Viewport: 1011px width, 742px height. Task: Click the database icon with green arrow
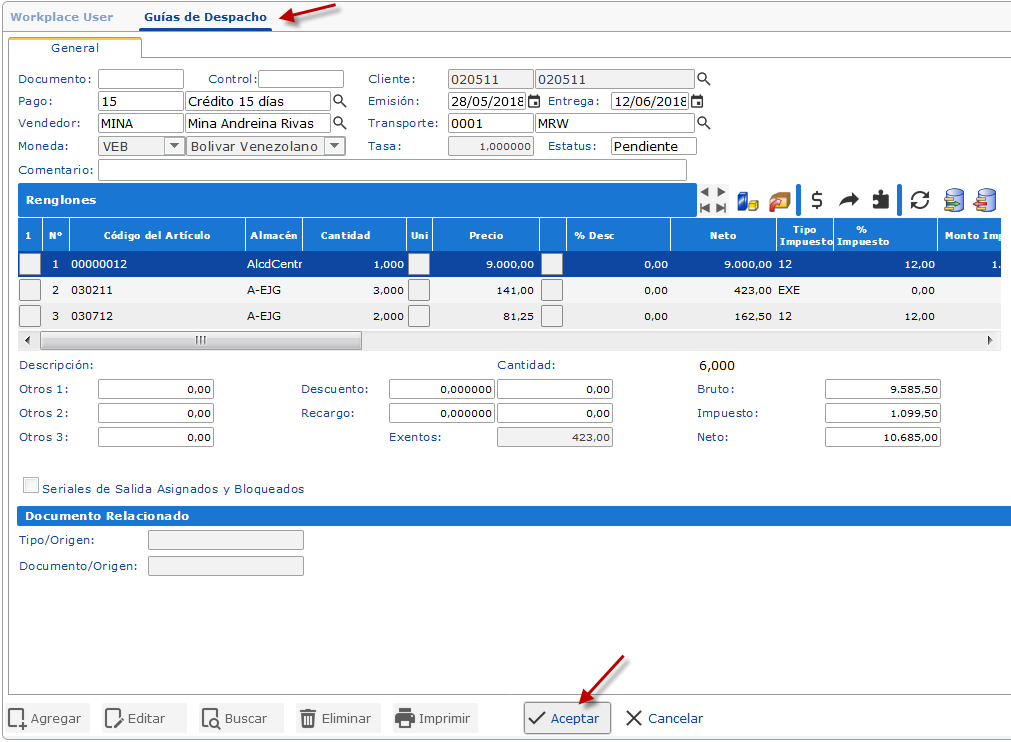tap(954, 200)
